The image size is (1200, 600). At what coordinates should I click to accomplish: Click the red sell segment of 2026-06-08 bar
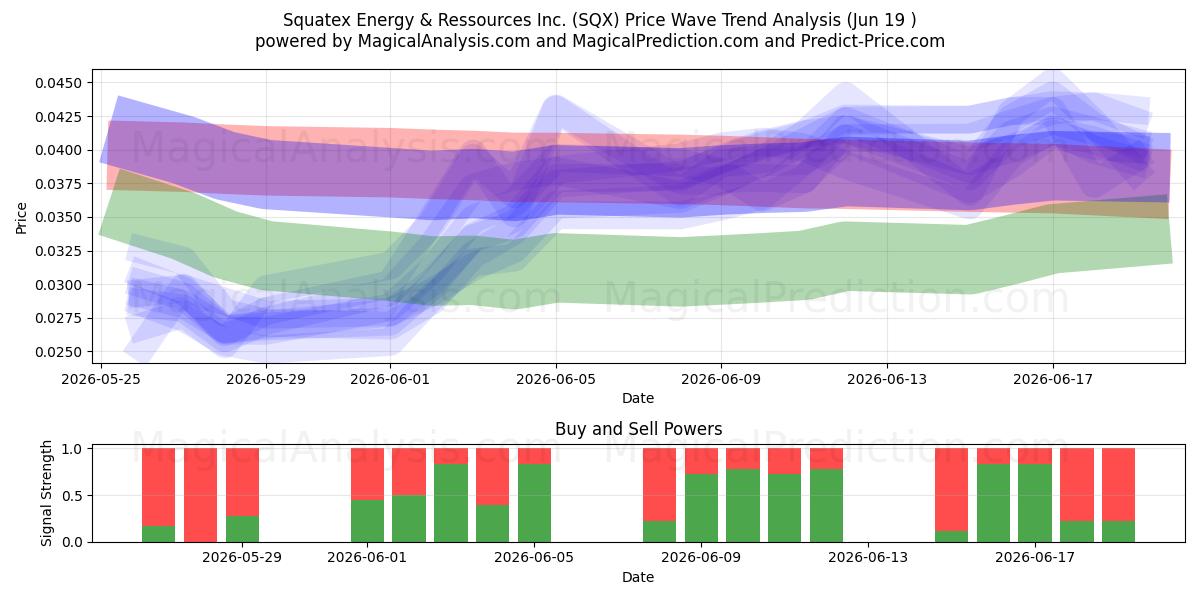coord(660,485)
